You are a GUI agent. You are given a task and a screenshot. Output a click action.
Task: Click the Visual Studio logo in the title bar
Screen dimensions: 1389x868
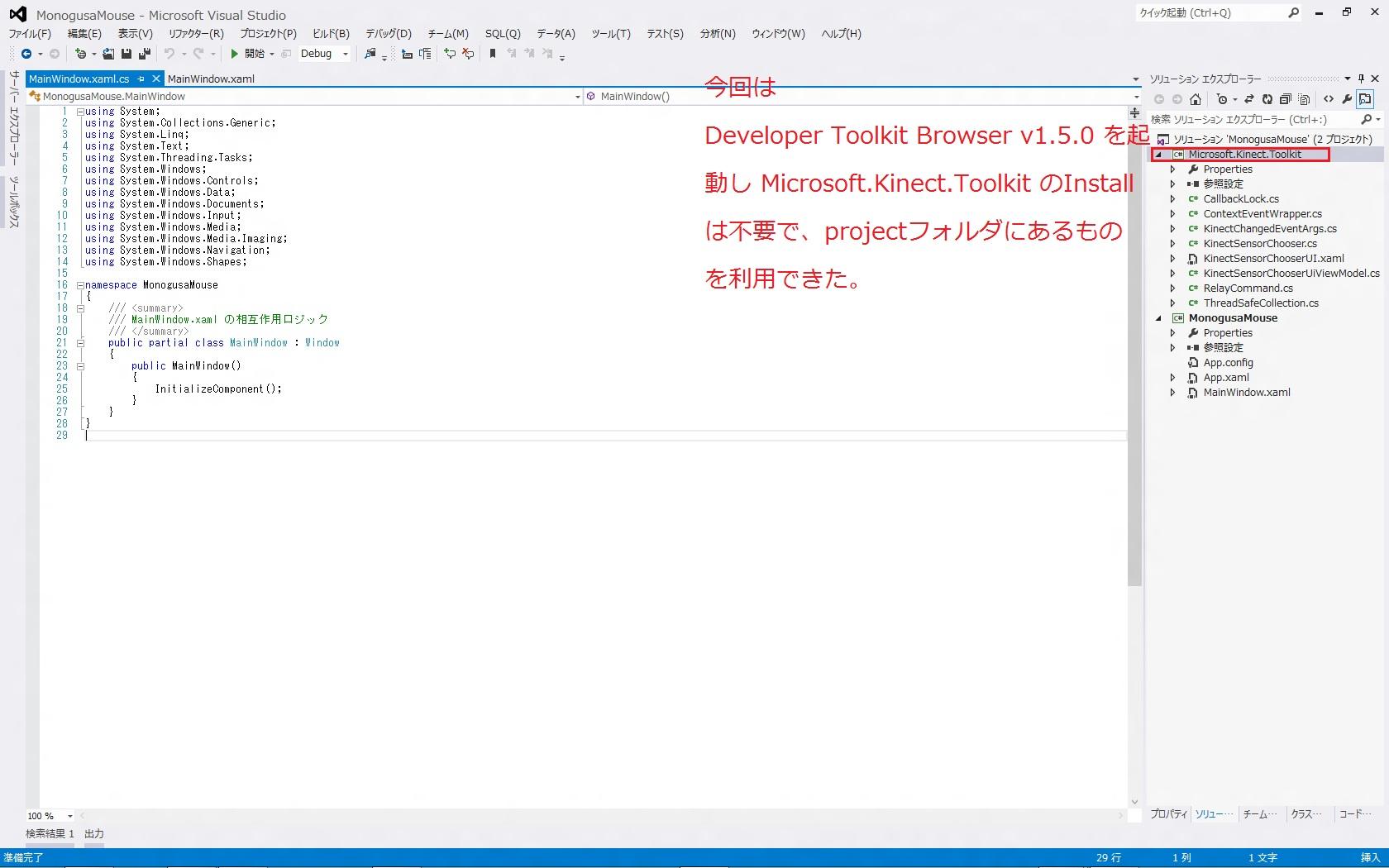(x=17, y=14)
